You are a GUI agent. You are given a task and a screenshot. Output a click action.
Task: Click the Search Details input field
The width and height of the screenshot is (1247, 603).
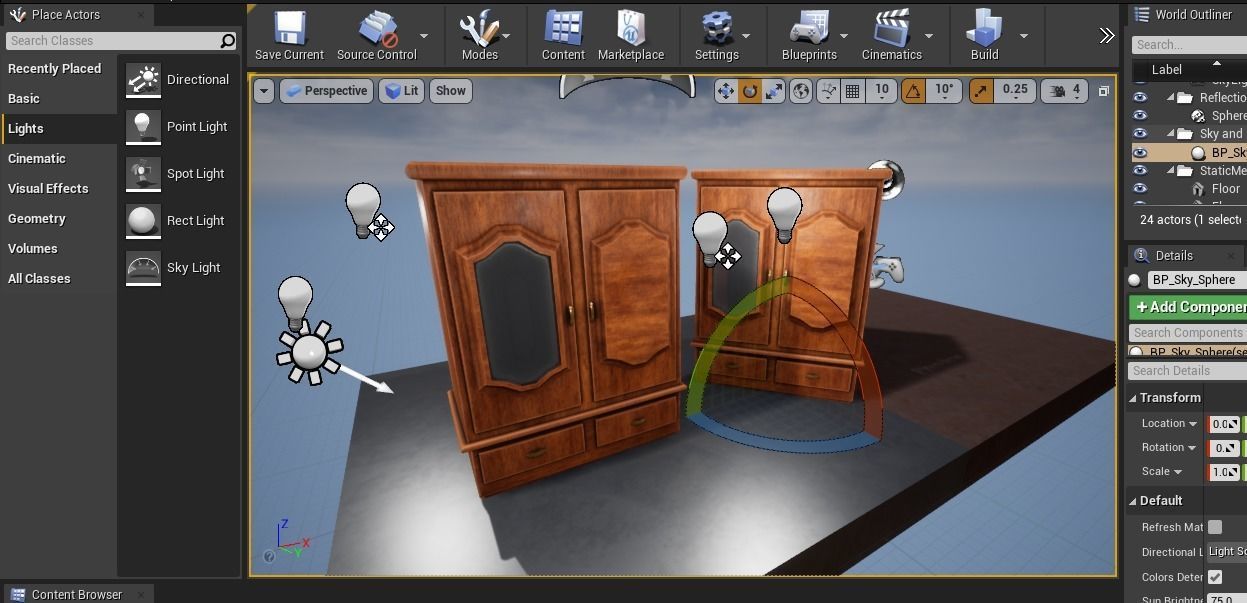point(1188,371)
